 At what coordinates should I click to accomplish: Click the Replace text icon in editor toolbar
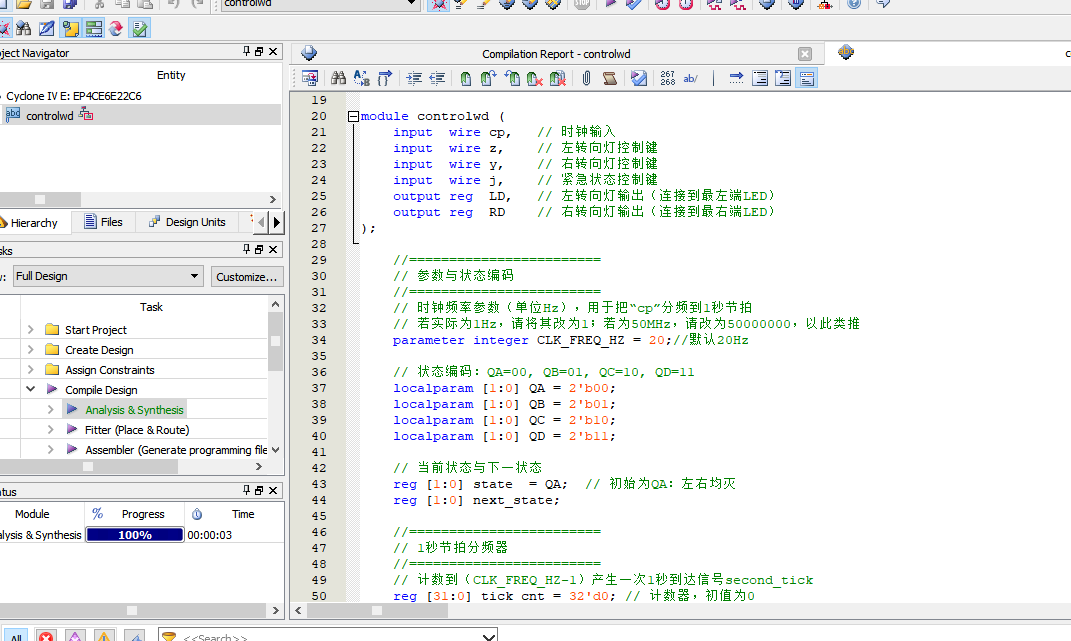click(x=361, y=78)
